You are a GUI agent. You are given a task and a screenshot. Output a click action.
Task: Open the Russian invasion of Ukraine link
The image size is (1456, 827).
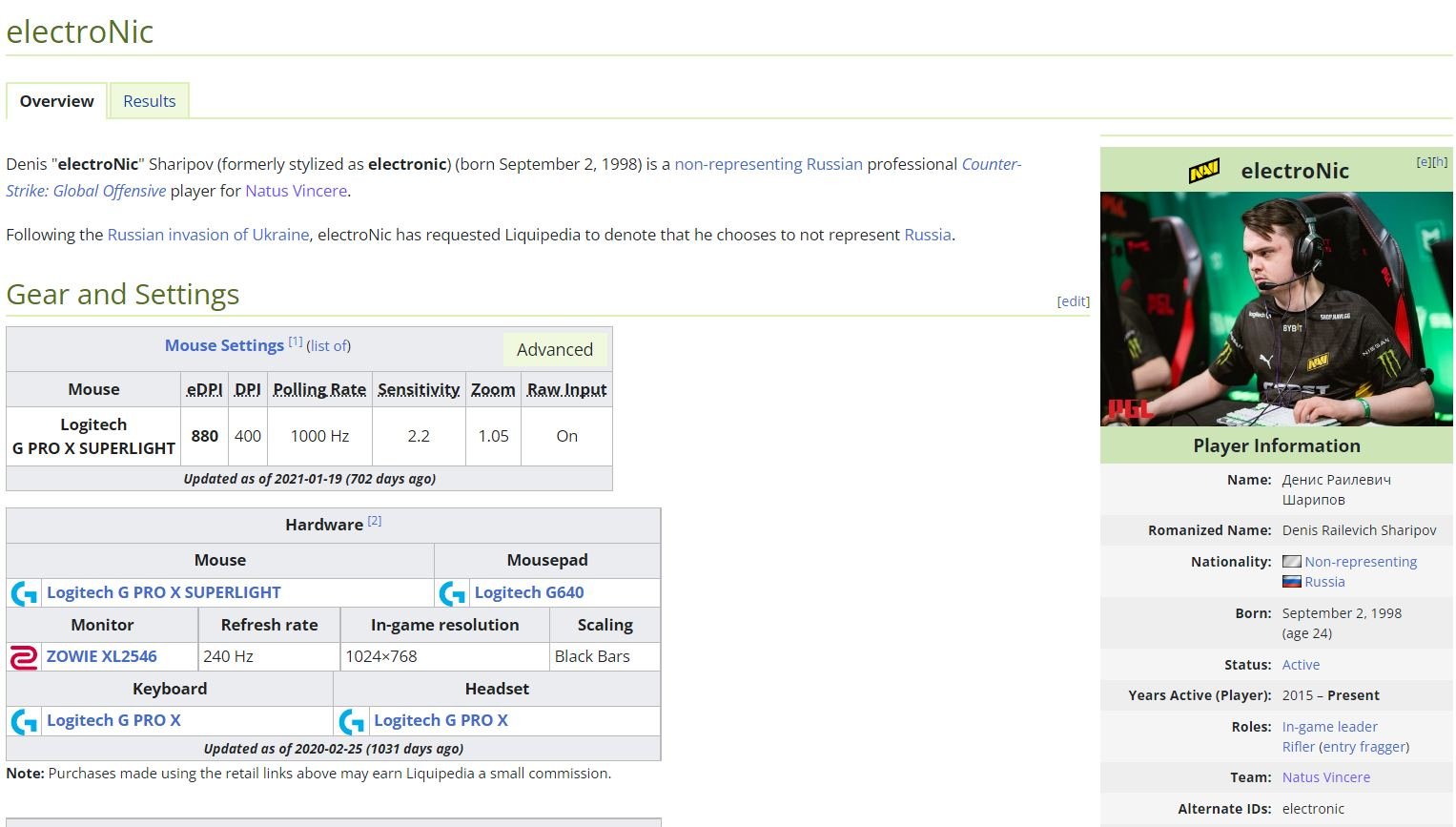click(x=208, y=235)
